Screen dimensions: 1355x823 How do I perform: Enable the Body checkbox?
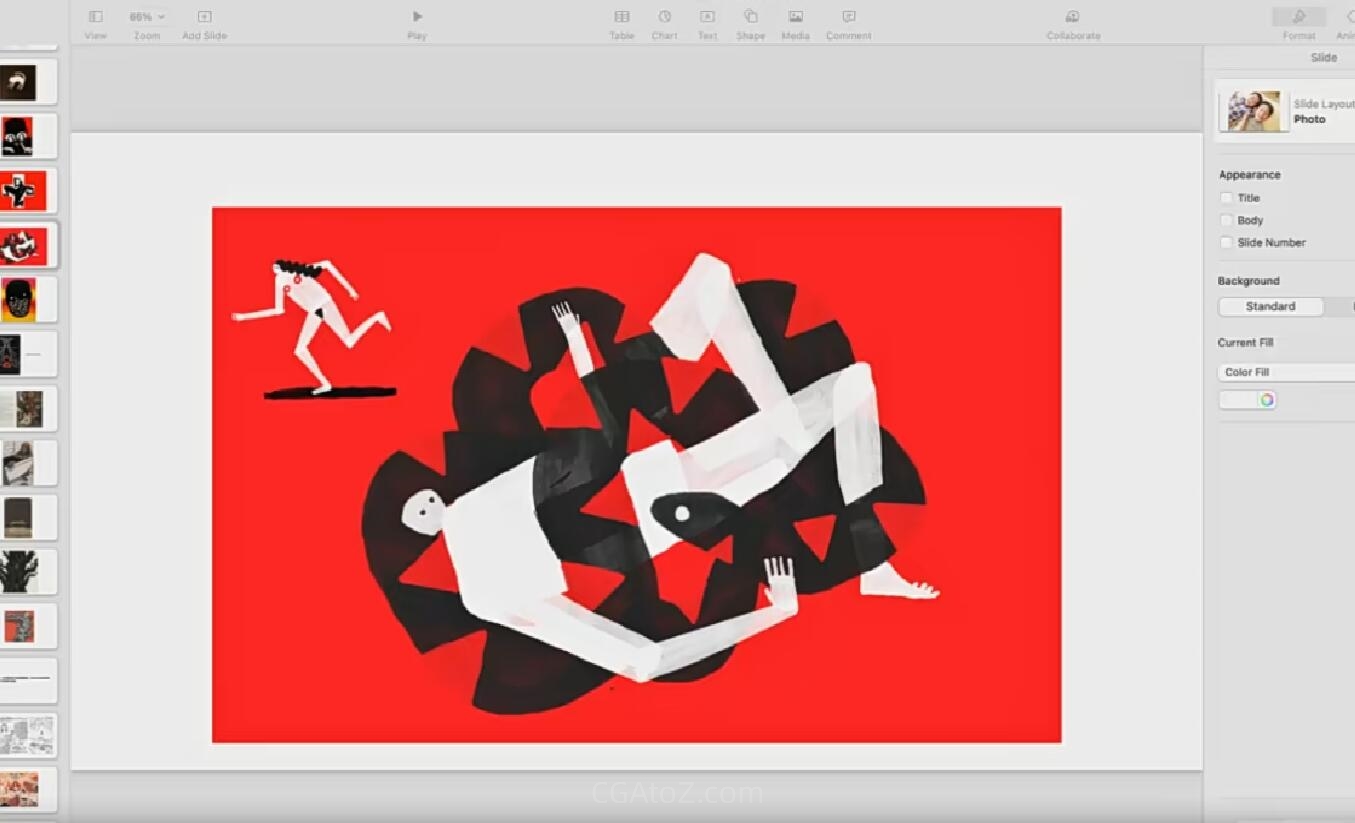[1227, 220]
